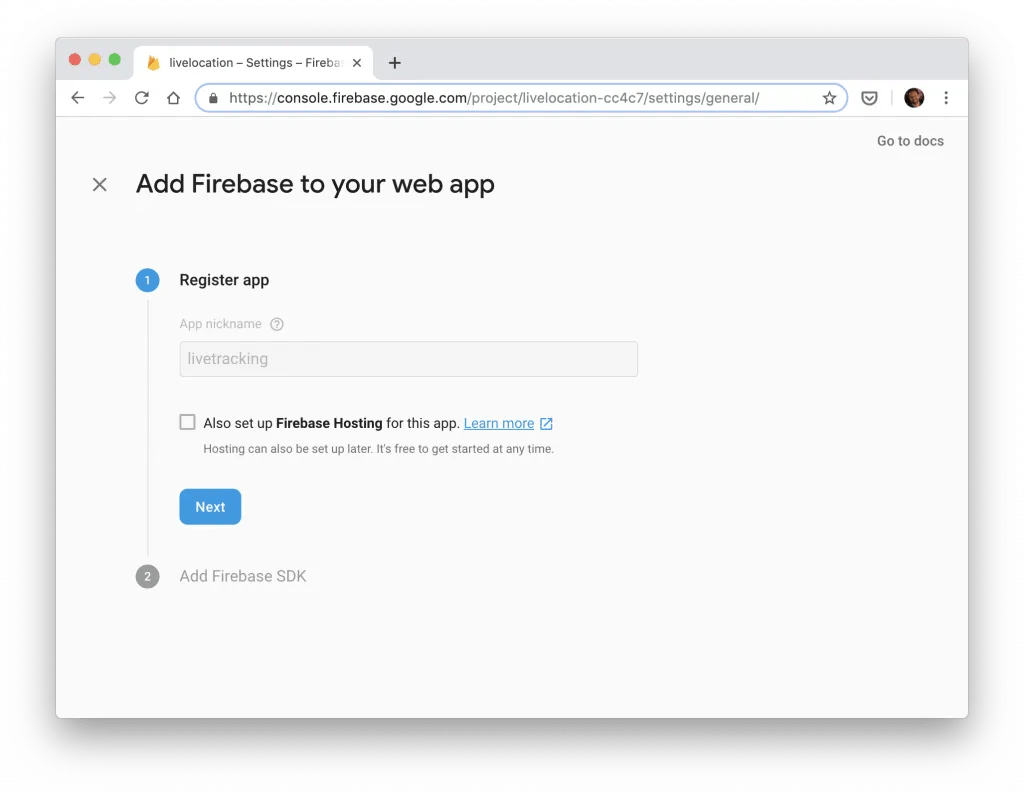Bookmark the page via the star icon
1024x792 pixels.
[829, 97]
